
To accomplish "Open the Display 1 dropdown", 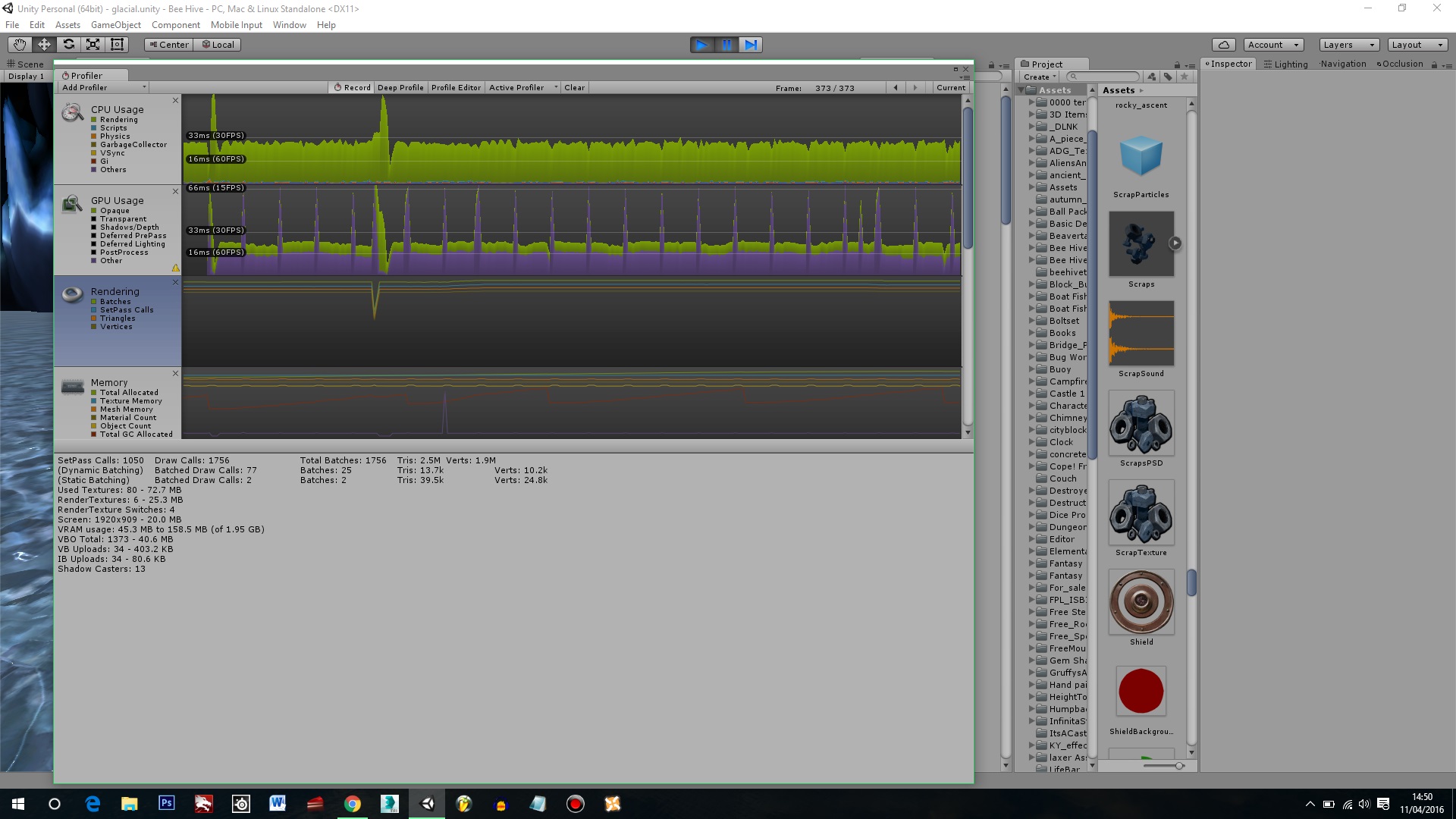I will click(27, 77).
